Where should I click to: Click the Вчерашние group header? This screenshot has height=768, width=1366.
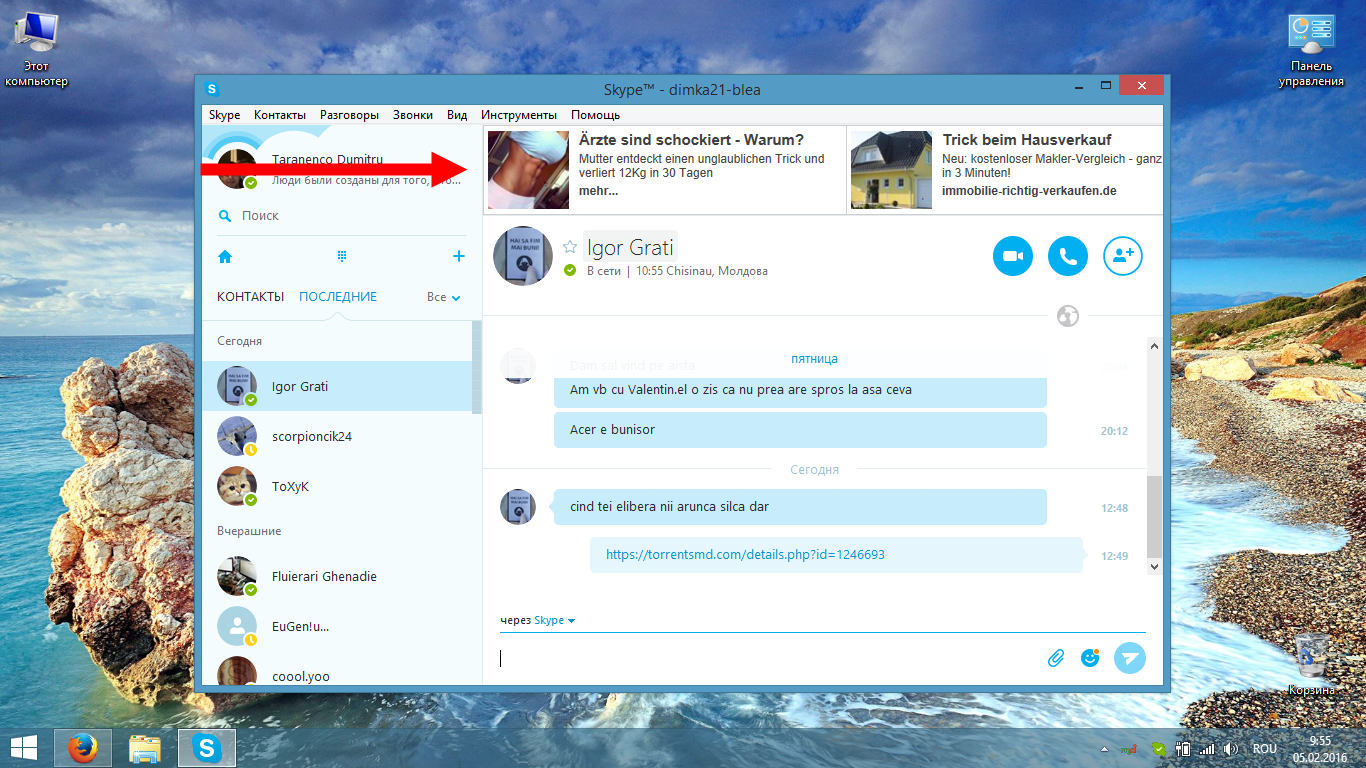coord(249,531)
